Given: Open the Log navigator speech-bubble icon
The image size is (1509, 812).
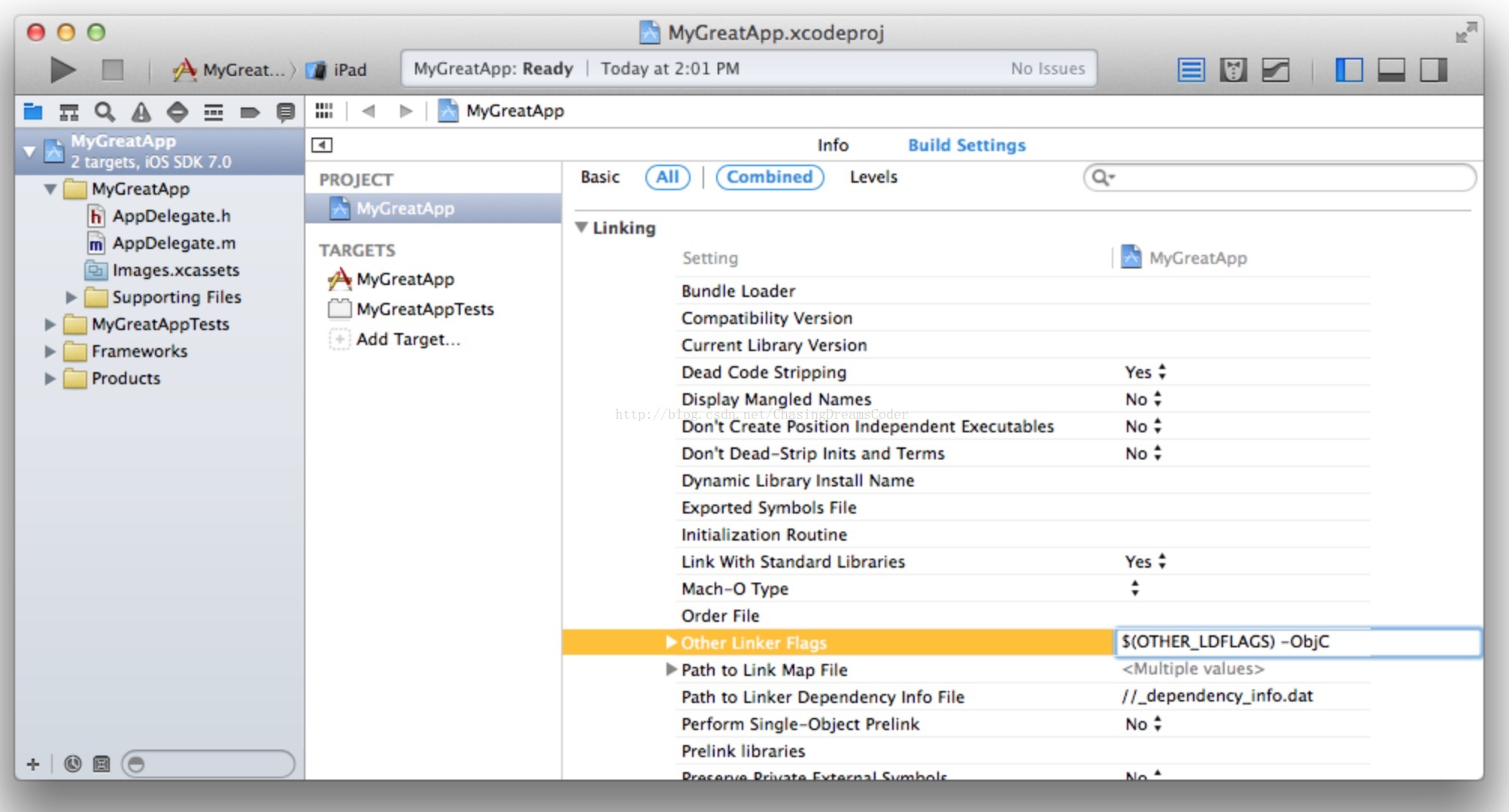Looking at the screenshot, I should coord(285,112).
